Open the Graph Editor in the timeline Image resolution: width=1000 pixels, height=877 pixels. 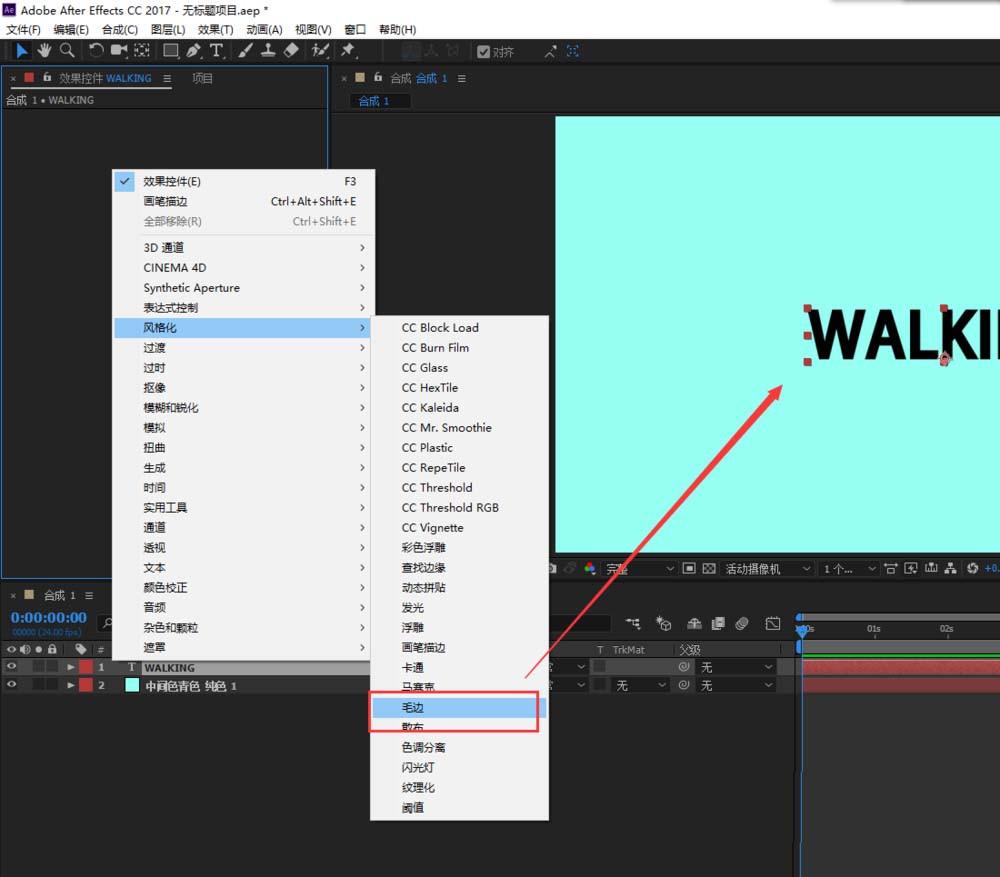[x=772, y=623]
